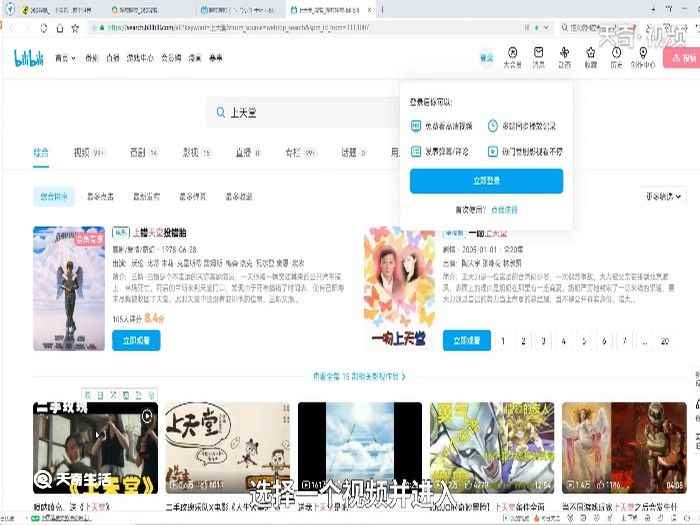Open the sky clouds video thumbnail
The image size is (700, 525).
click(x=360, y=448)
